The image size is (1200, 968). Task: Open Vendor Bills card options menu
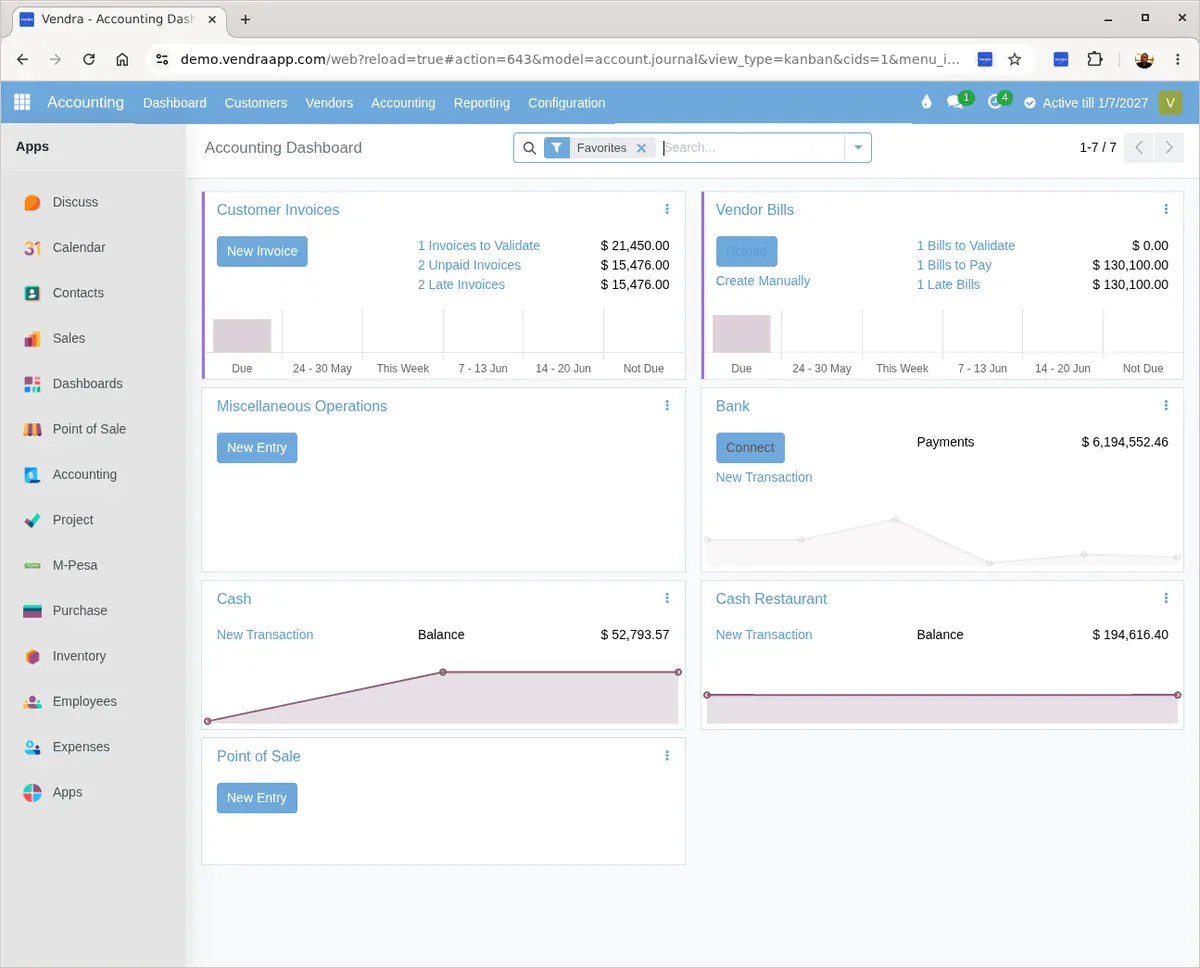[x=1166, y=209]
